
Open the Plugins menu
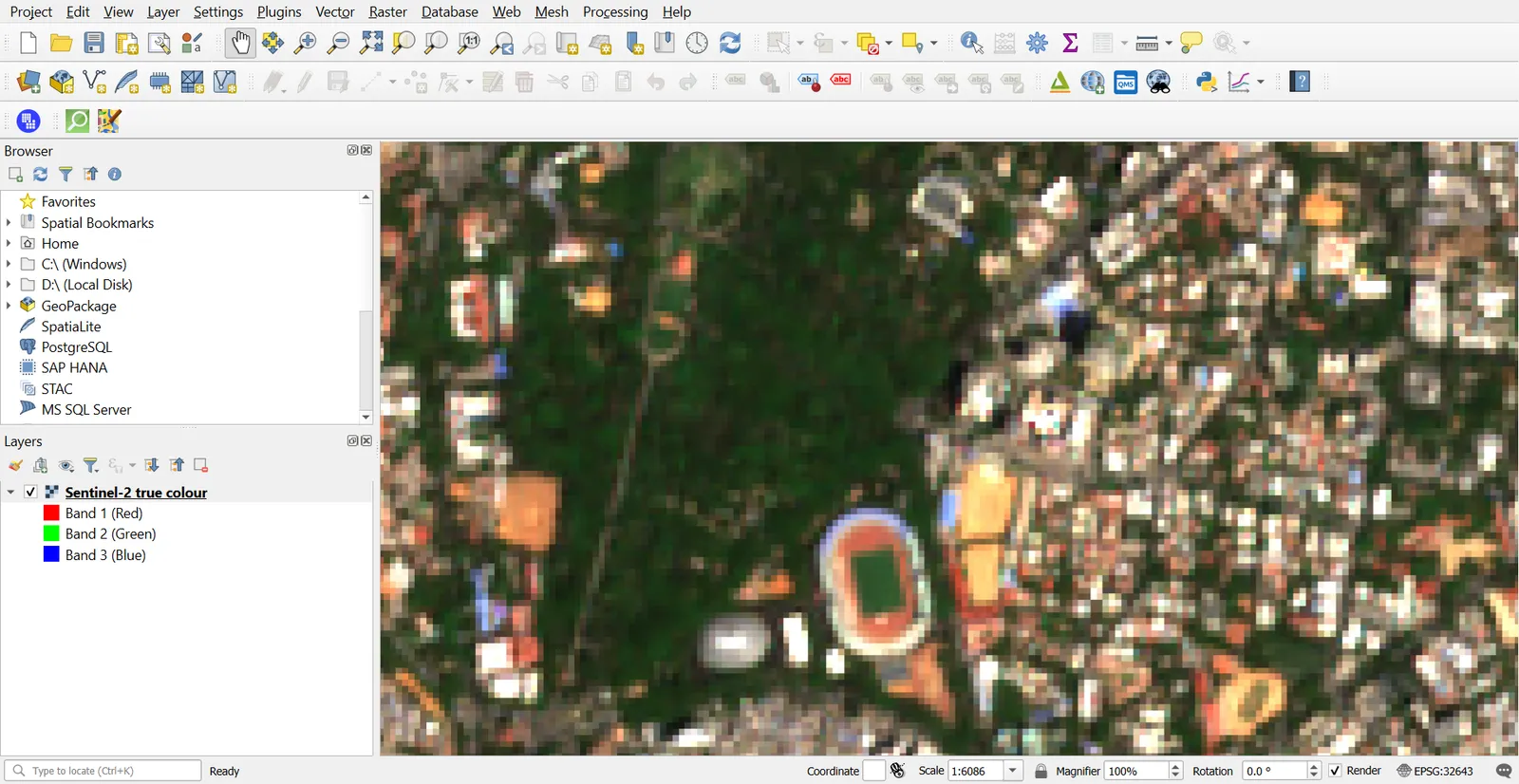pos(279,11)
